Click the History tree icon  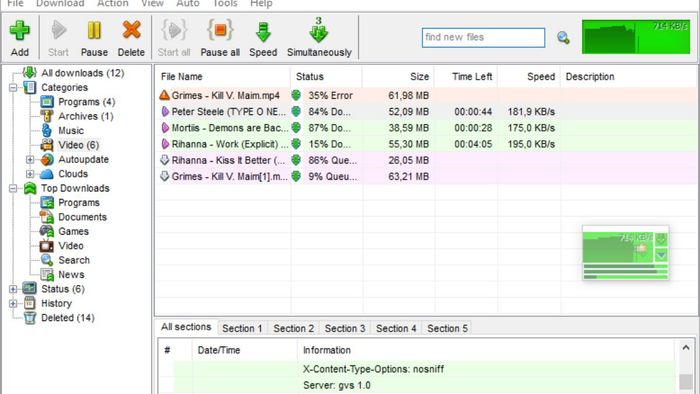pyautogui.click(x=29, y=303)
